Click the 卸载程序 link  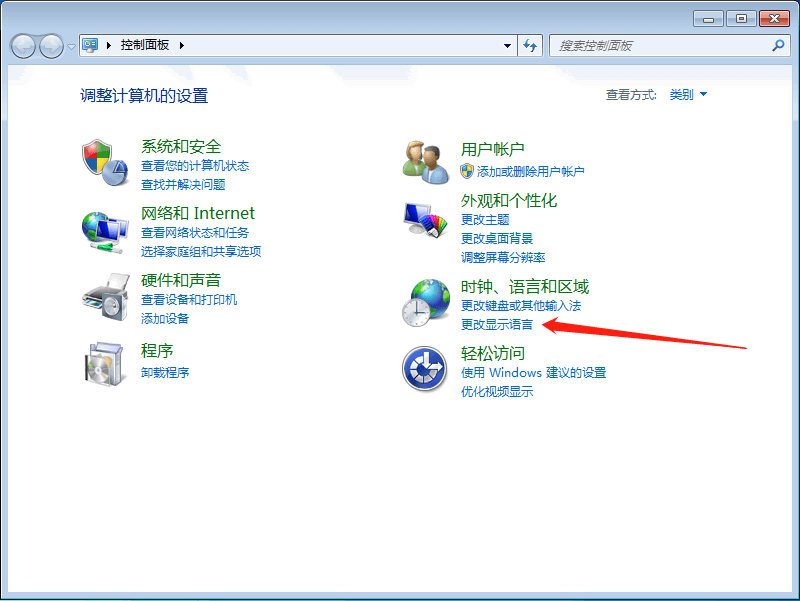tap(165, 373)
